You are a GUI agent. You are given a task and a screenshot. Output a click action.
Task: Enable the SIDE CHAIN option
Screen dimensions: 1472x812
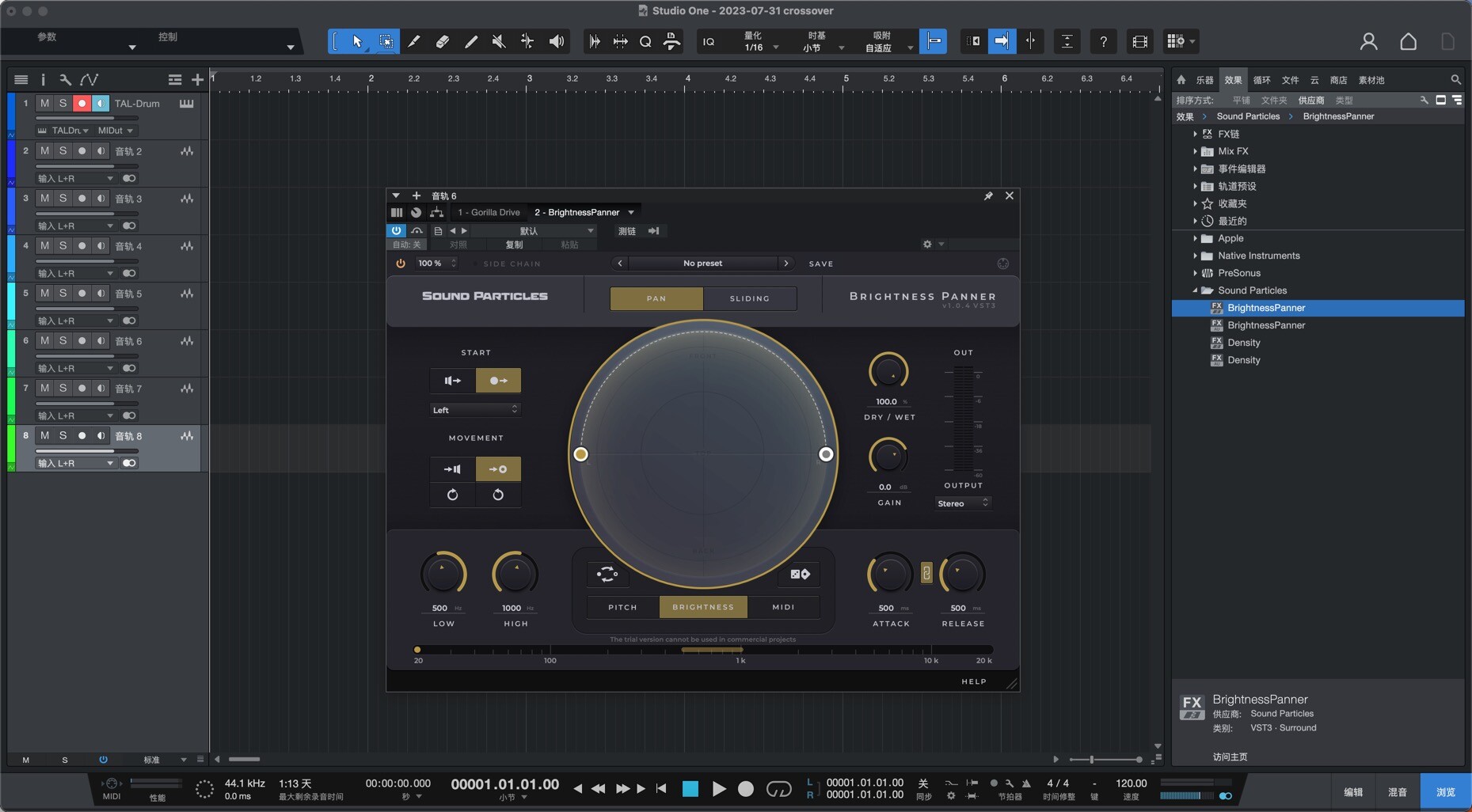pyautogui.click(x=507, y=264)
